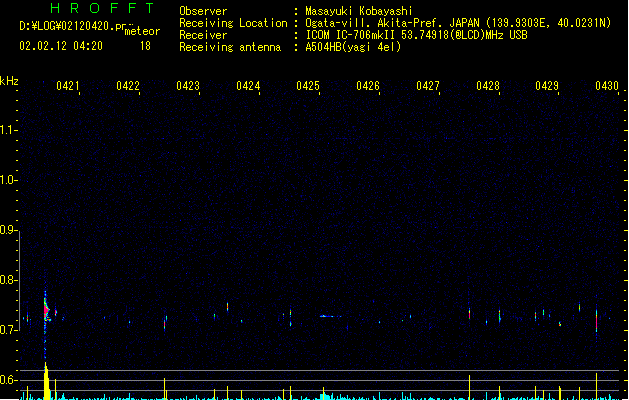Viewport: 629px width, 400px height.
Task: Click the 0422 time marker
Action: 128,86
